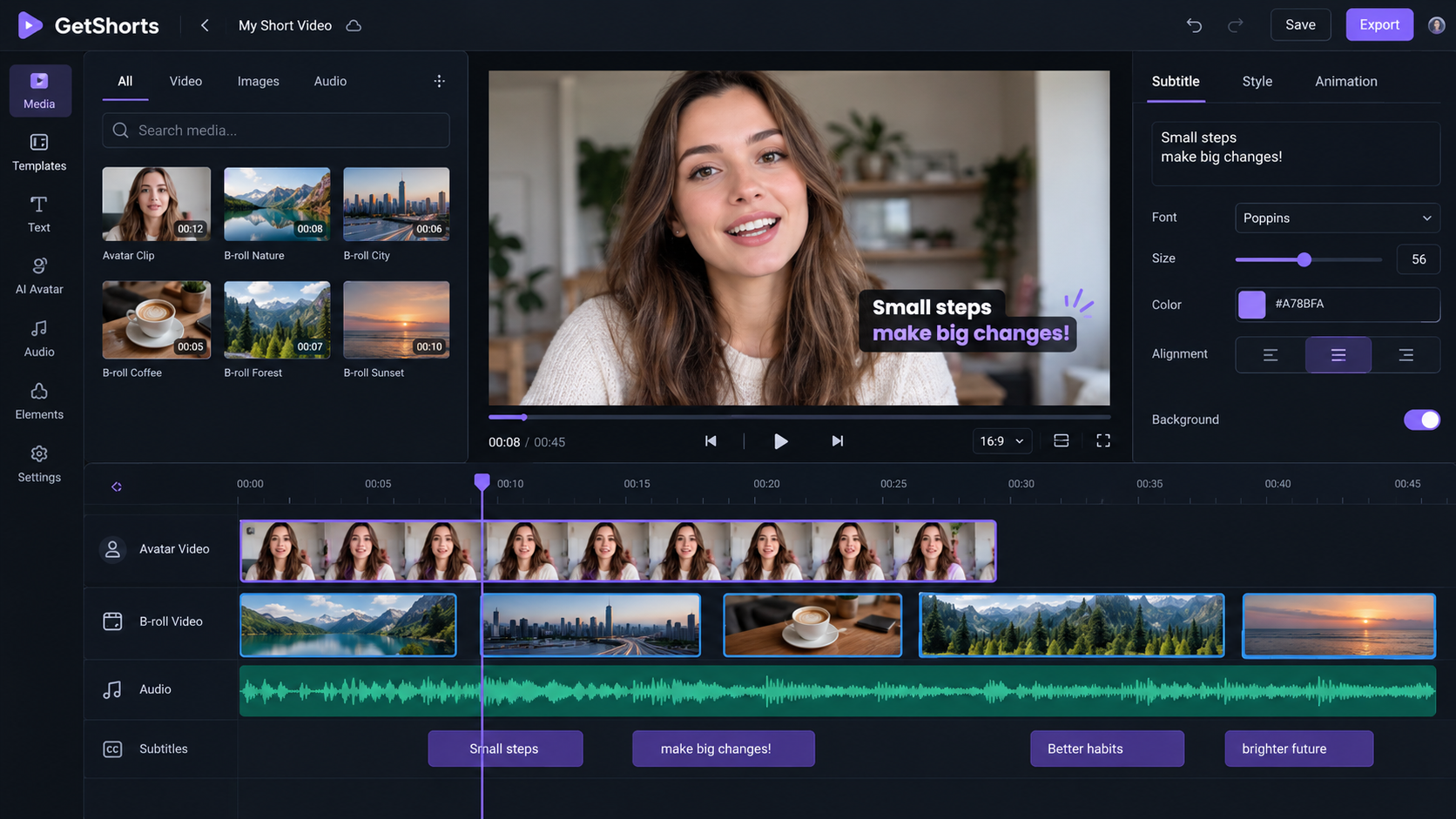This screenshot has width=1456, height=819.
Task: Open Settings in the sidebar
Action: (x=39, y=464)
